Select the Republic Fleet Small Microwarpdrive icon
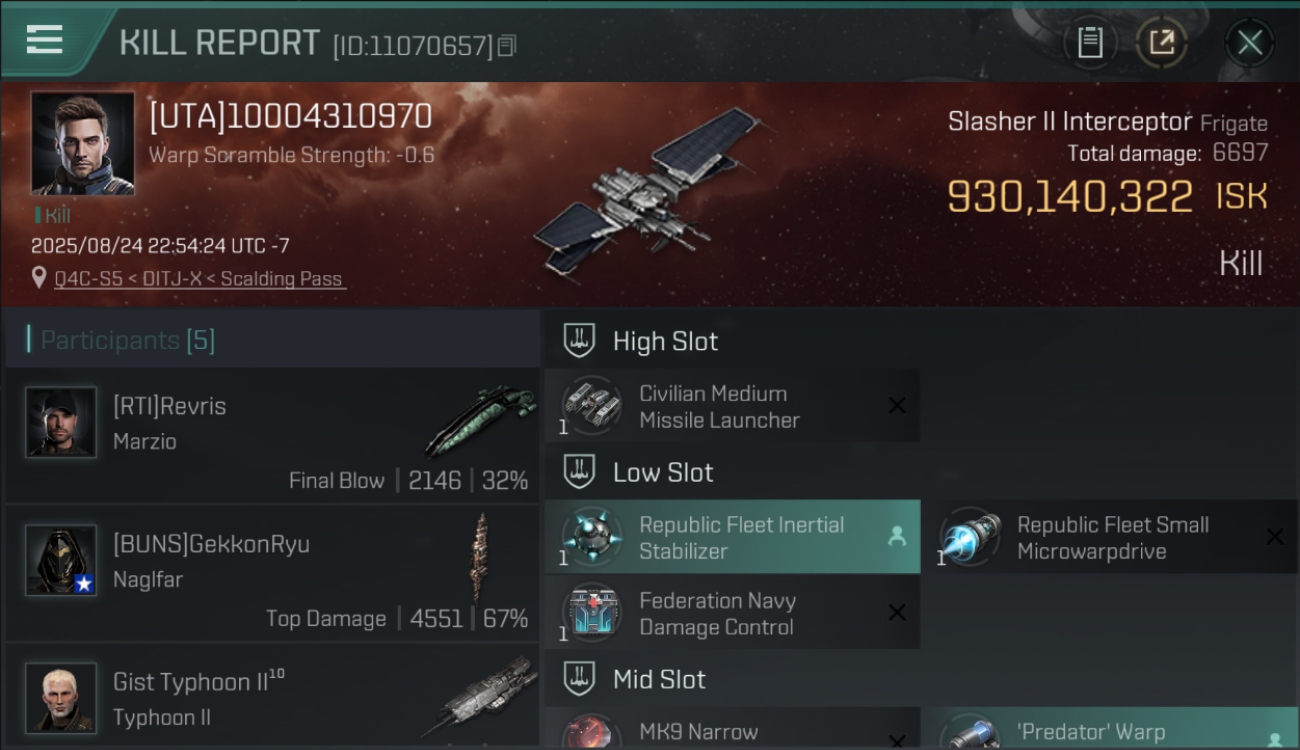This screenshot has width=1300, height=750. (x=971, y=537)
